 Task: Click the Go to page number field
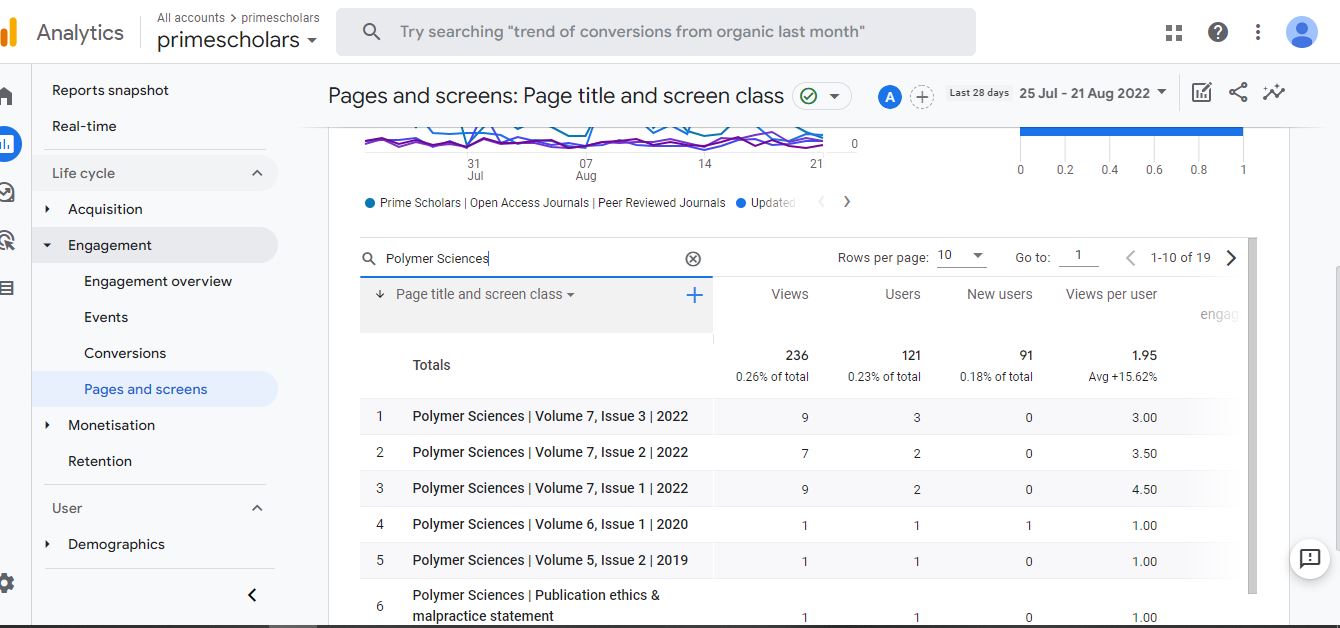(1078, 256)
